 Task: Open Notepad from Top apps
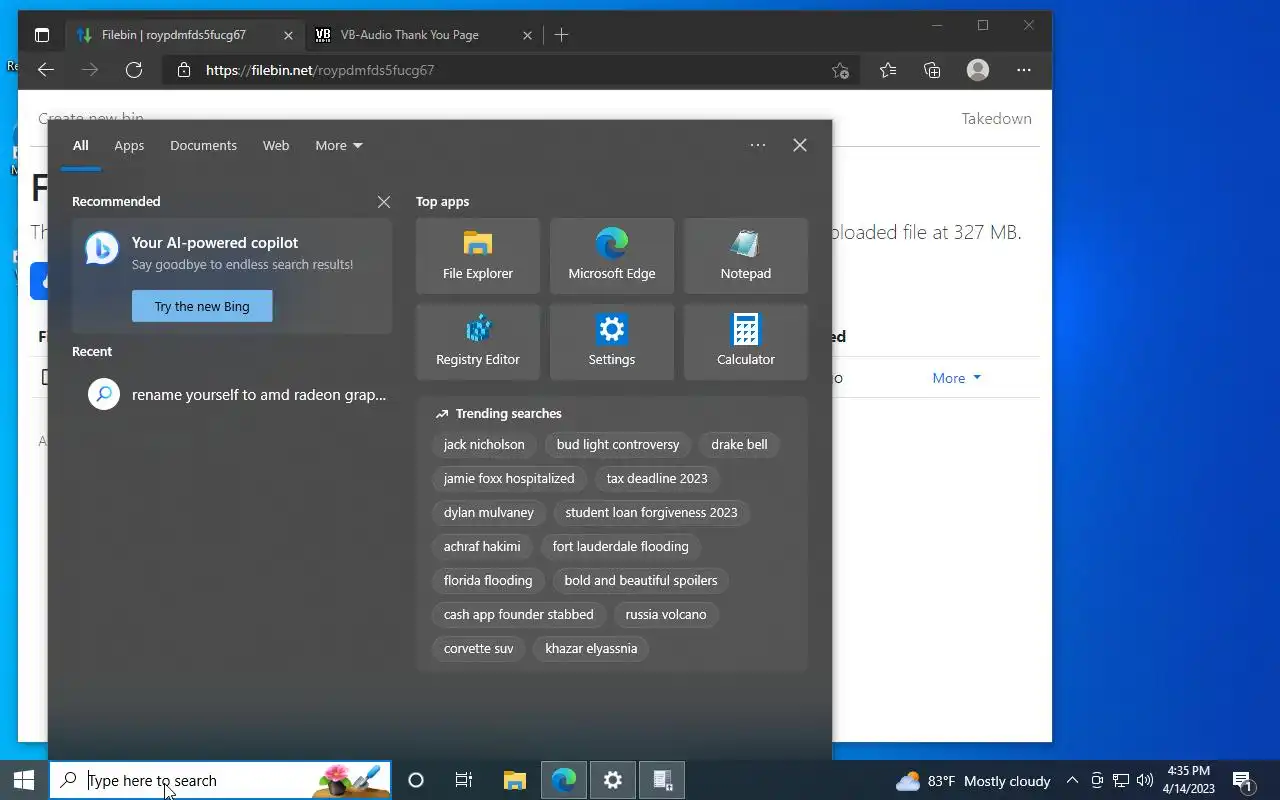click(746, 256)
